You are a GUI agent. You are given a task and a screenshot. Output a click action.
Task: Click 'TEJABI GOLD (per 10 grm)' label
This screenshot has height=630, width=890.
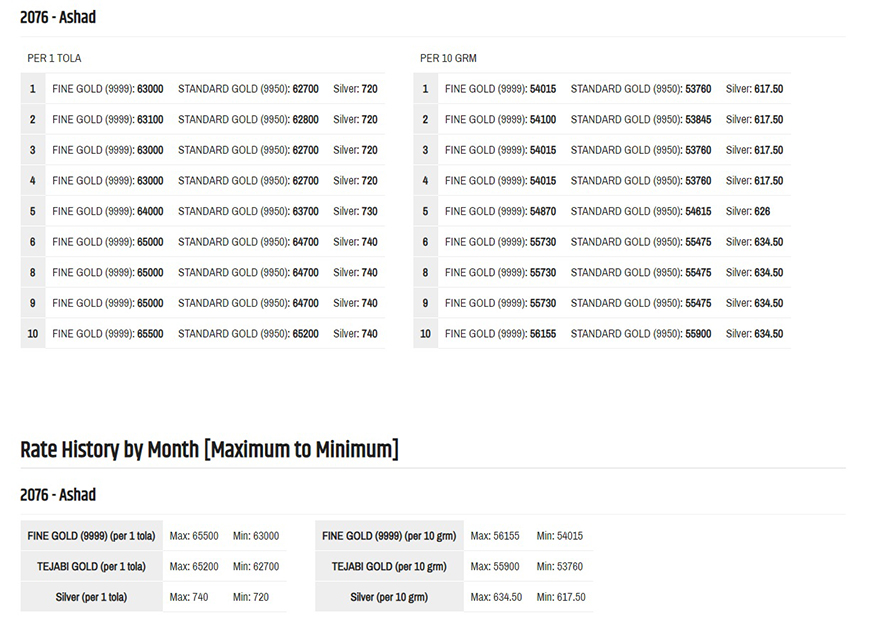tap(389, 566)
